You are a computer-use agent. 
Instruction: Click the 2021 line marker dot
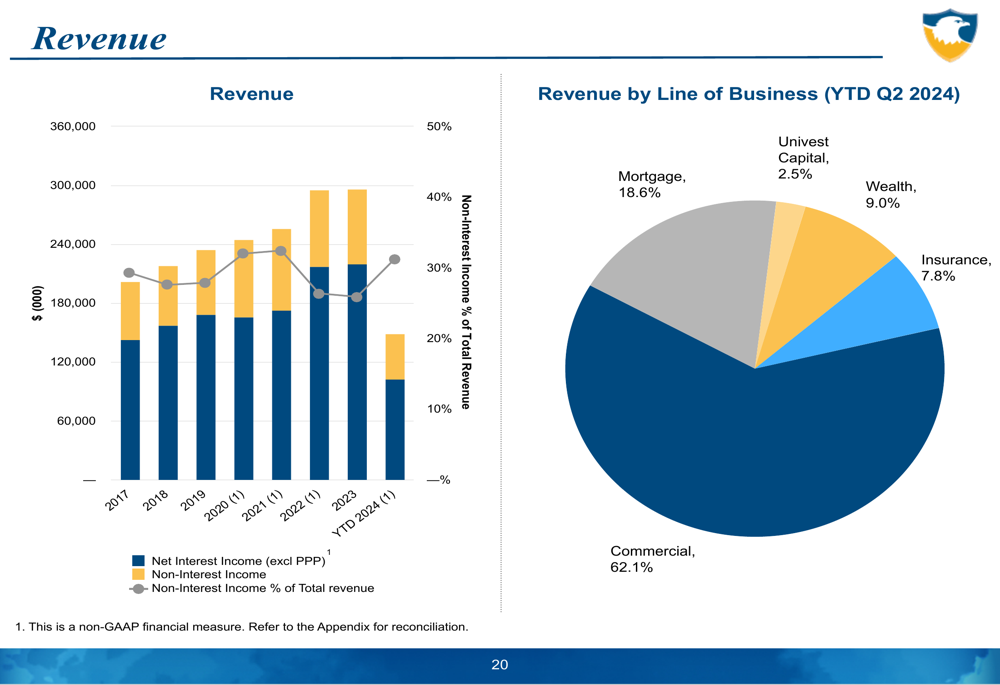click(x=281, y=251)
